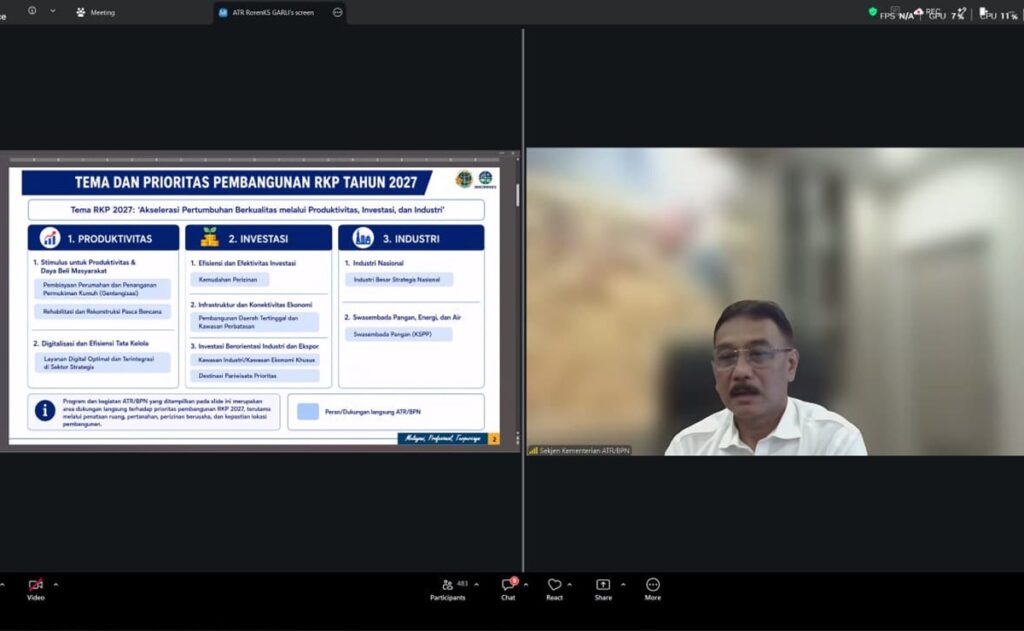Expand the Video options arrow
1024x631 pixels.
click(x=56, y=585)
